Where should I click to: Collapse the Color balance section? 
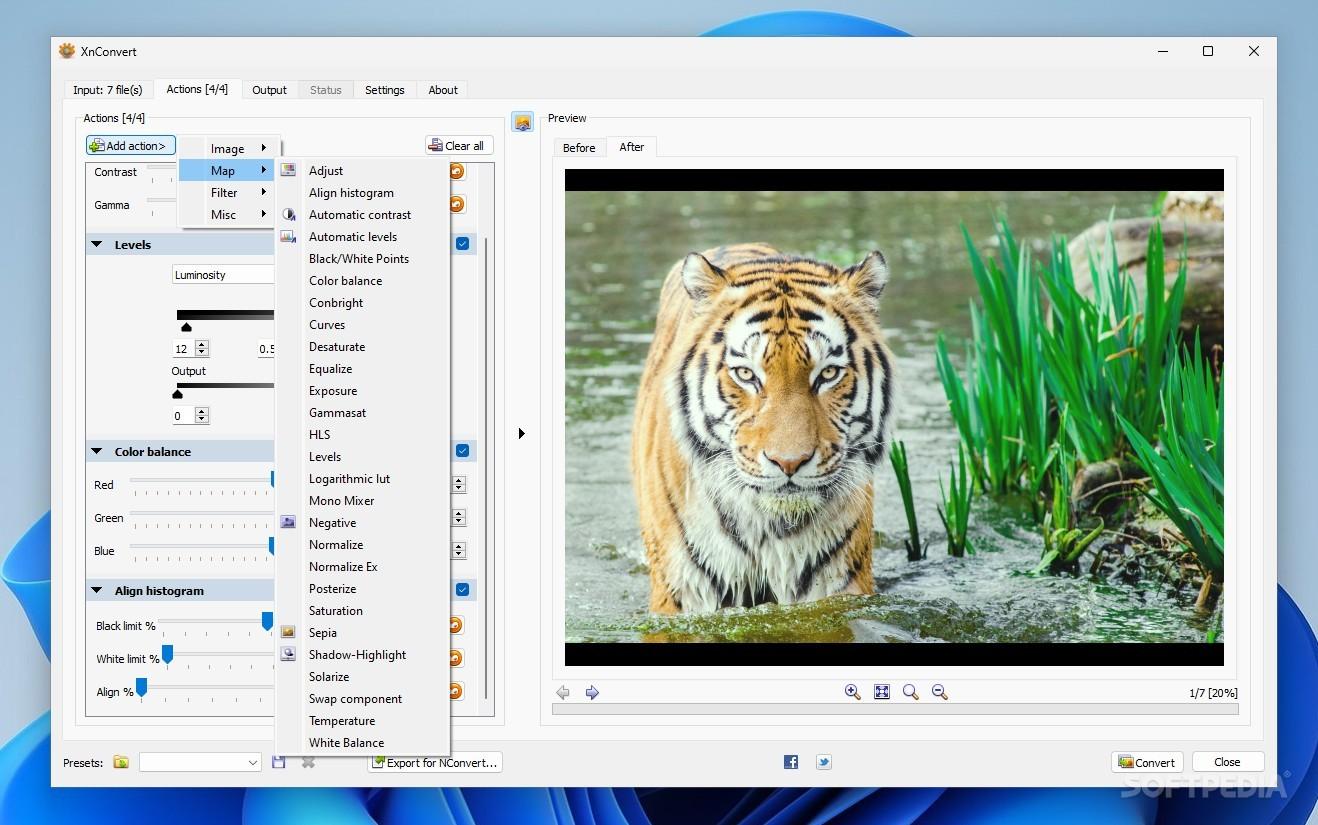97,451
